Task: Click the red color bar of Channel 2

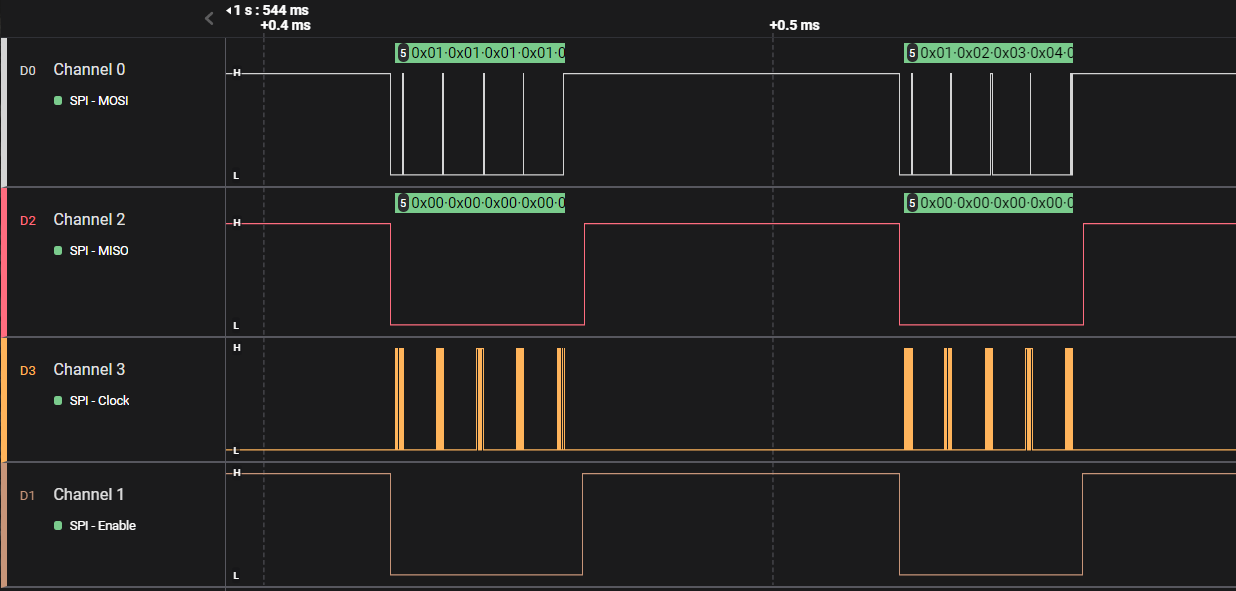Action: click(x=4, y=262)
